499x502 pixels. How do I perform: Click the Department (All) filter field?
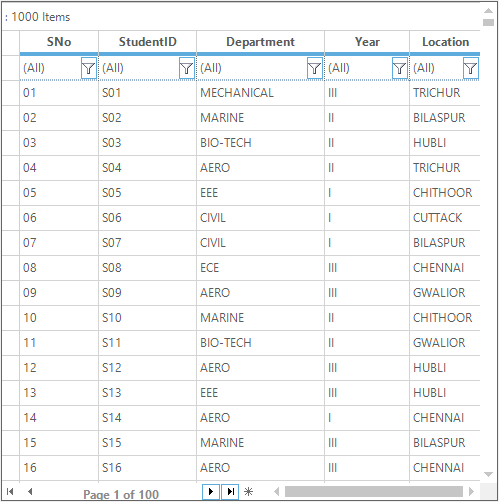252,68
